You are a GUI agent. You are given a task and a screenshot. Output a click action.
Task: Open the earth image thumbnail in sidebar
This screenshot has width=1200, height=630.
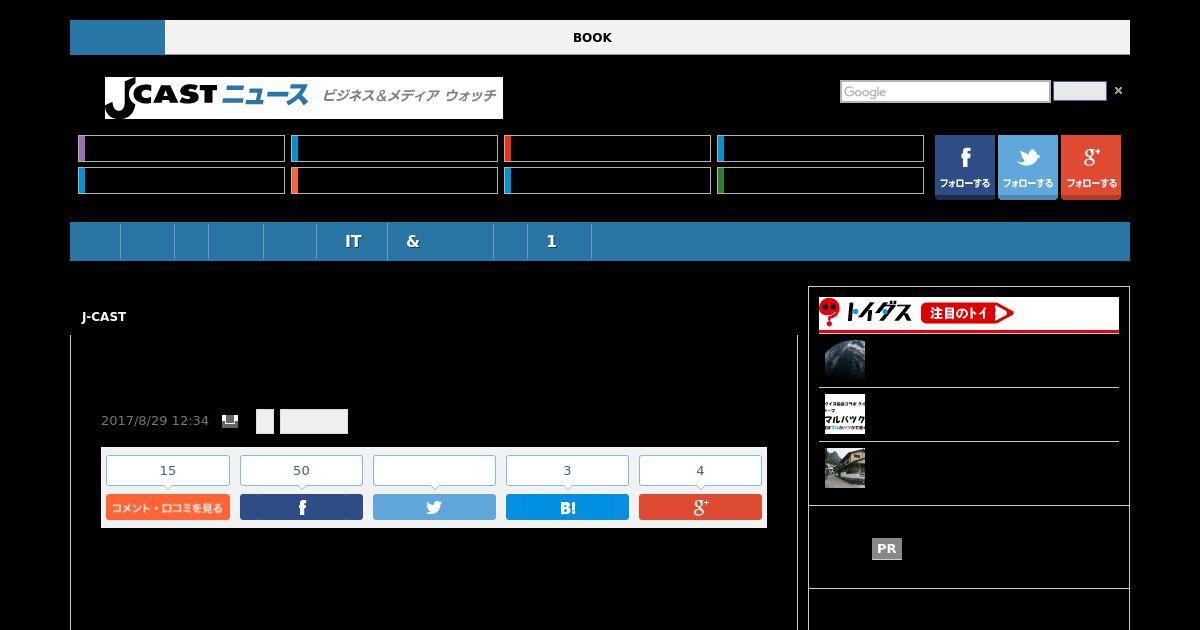point(845,360)
